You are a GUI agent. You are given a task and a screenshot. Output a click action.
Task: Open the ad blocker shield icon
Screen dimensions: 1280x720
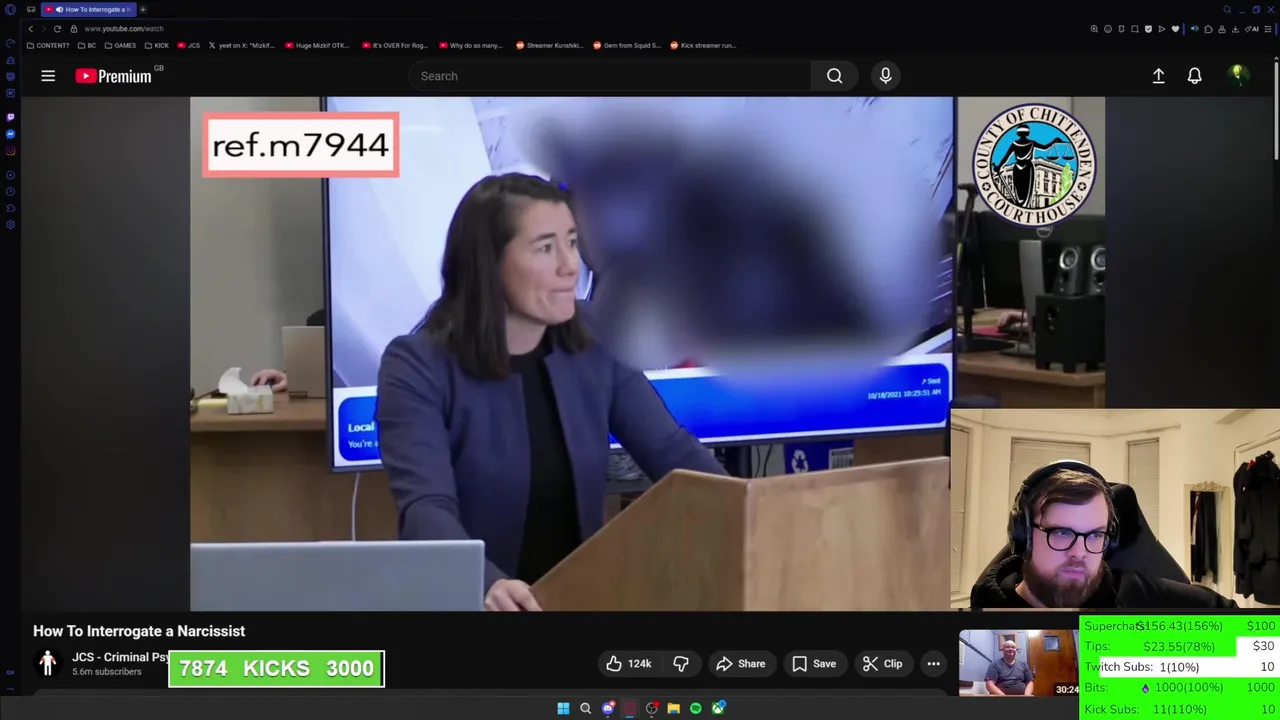tap(1148, 29)
